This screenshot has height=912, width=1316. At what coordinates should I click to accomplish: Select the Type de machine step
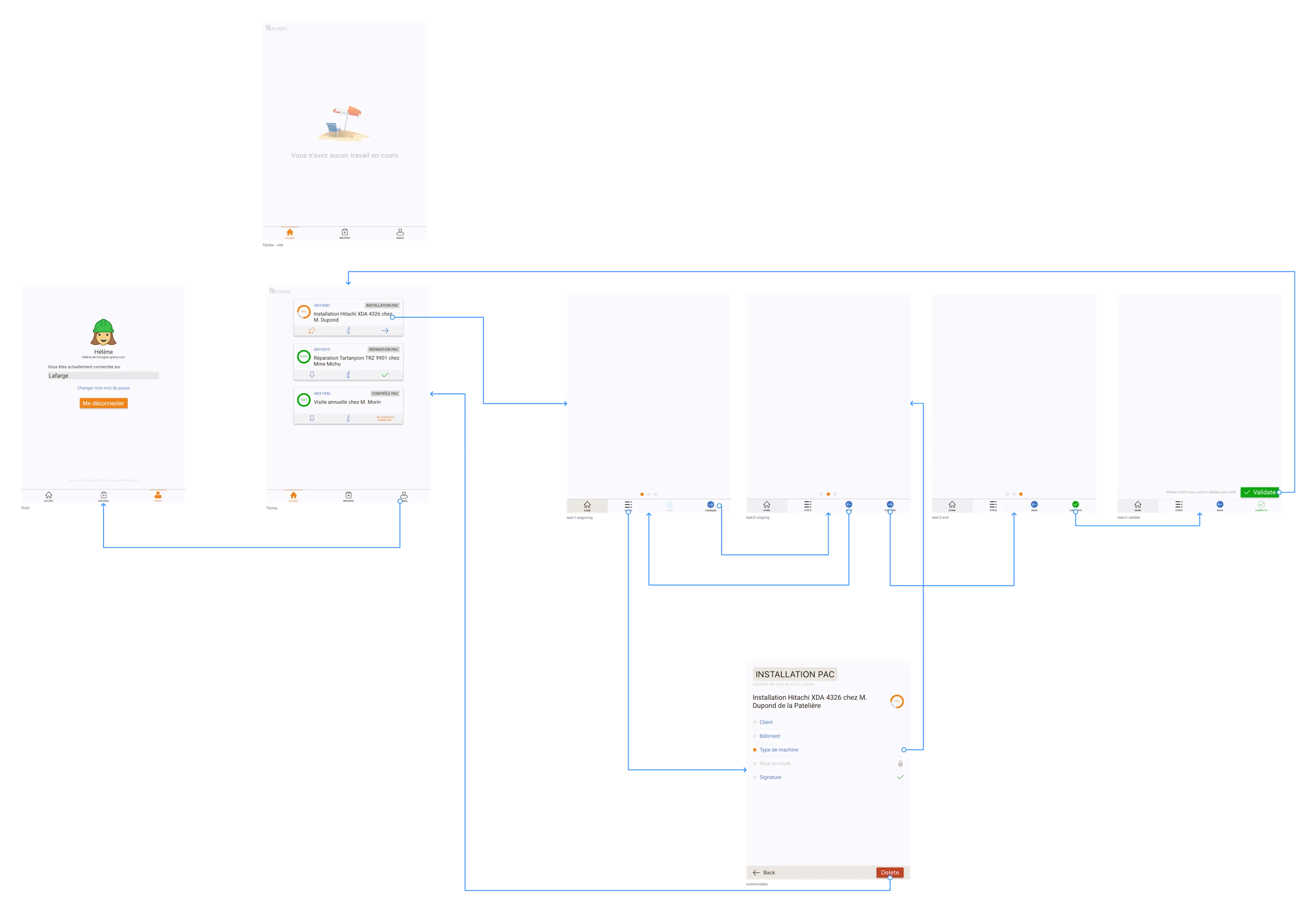pos(779,750)
